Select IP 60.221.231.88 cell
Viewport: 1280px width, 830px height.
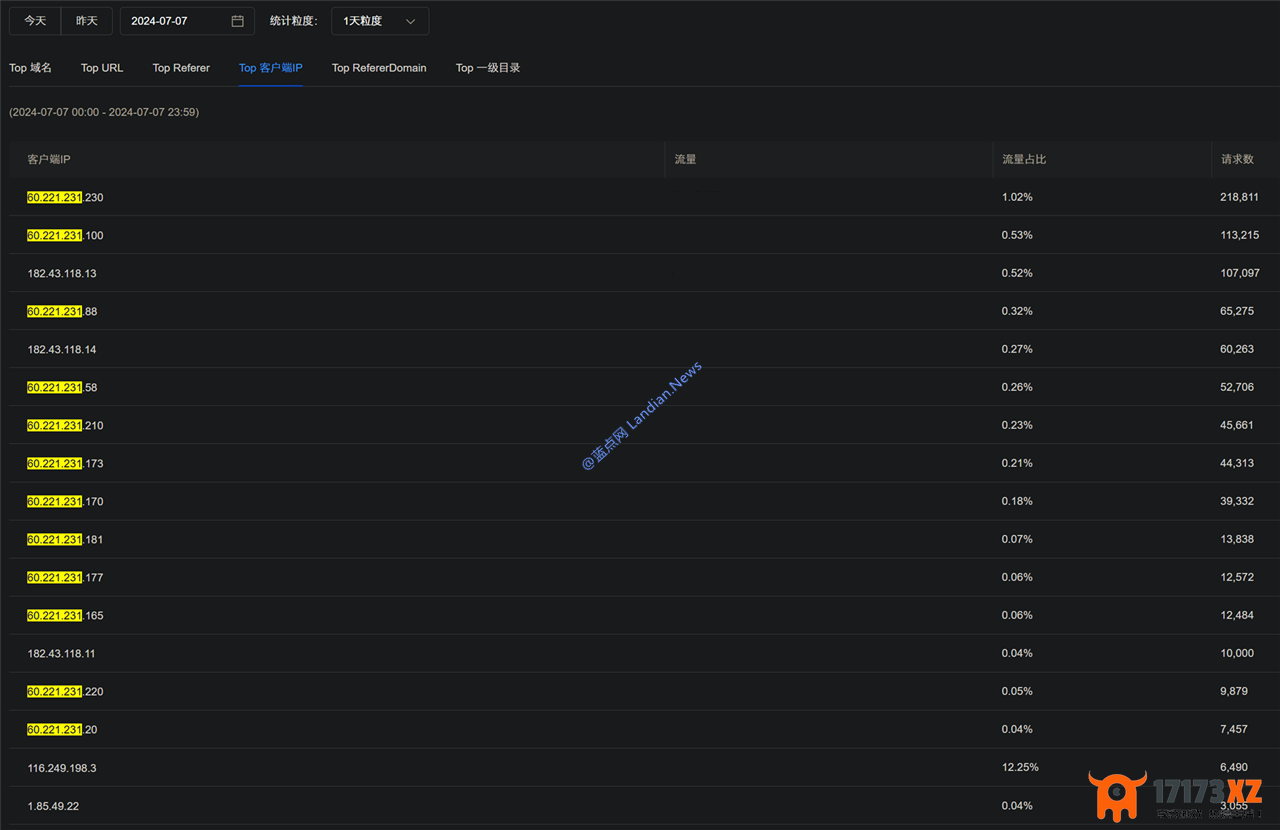coord(62,311)
